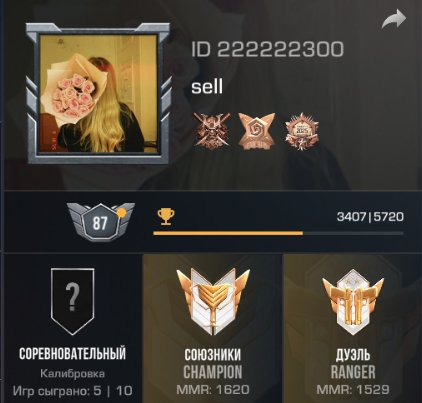Screen dimensions: 422x403
Task: Click the Ranger pistols rank emblem
Action: (x=353, y=306)
